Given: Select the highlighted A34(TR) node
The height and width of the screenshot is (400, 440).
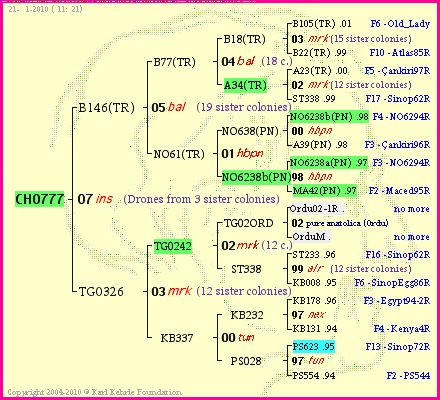Looking at the screenshot, I should tap(245, 85).
